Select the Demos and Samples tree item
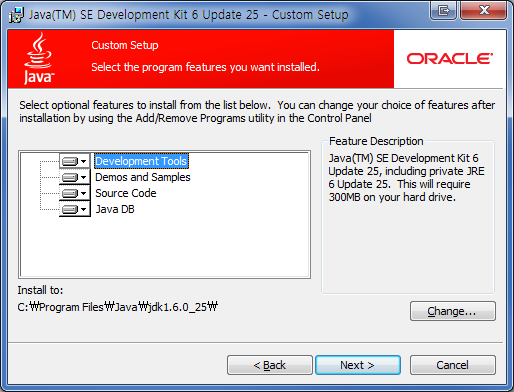The height and width of the screenshot is (392, 514). pos(143,177)
